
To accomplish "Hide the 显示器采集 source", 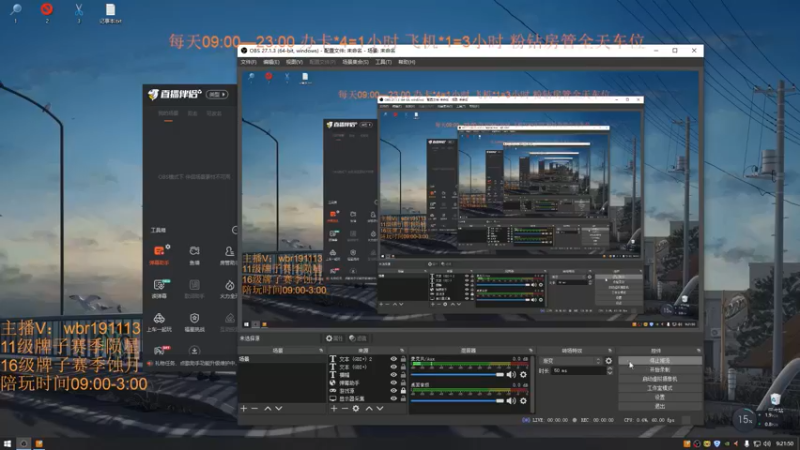I will [393, 398].
